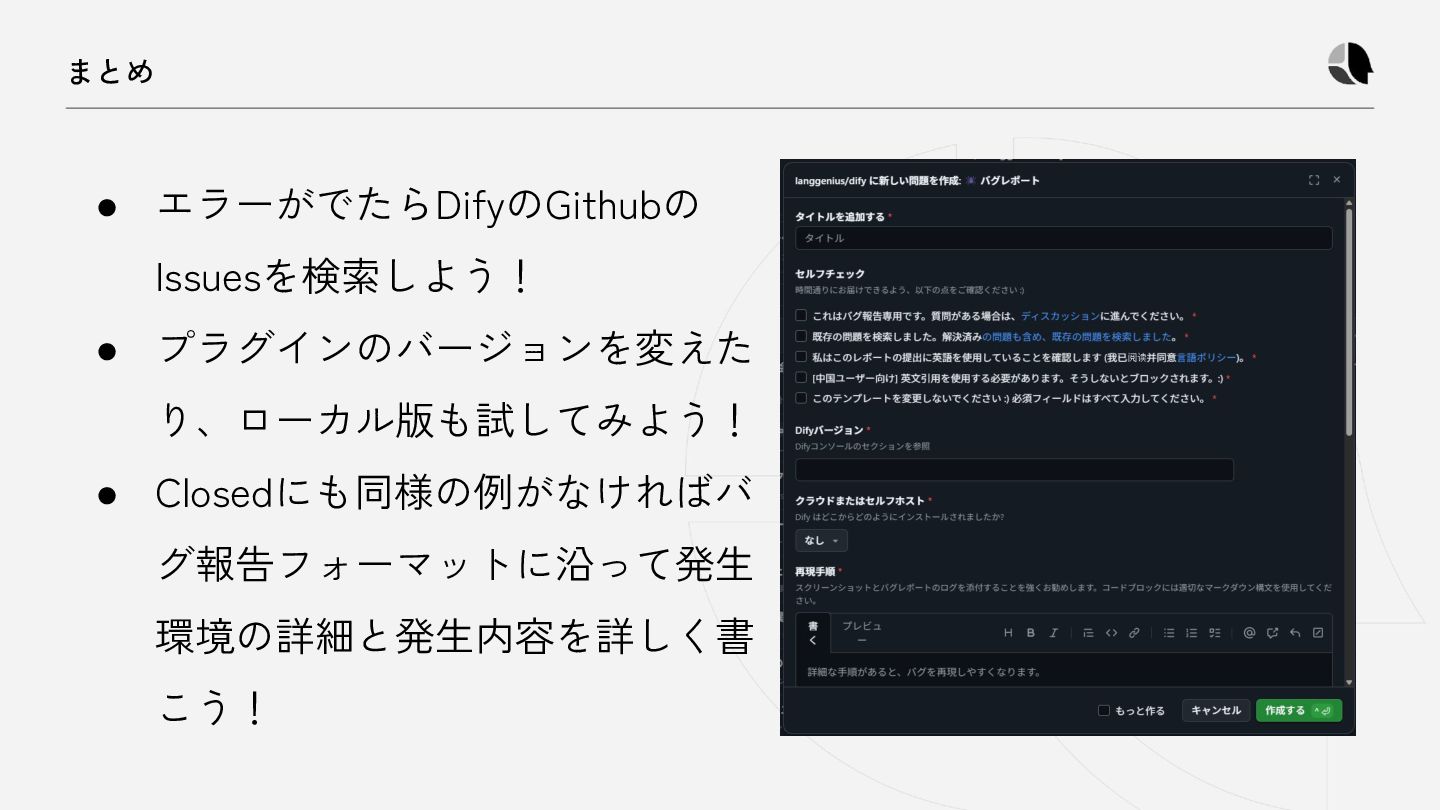Open the 言語ポリシー link
The width and height of the screenshot is (1440, 810).
click(x=1205, y=357)
